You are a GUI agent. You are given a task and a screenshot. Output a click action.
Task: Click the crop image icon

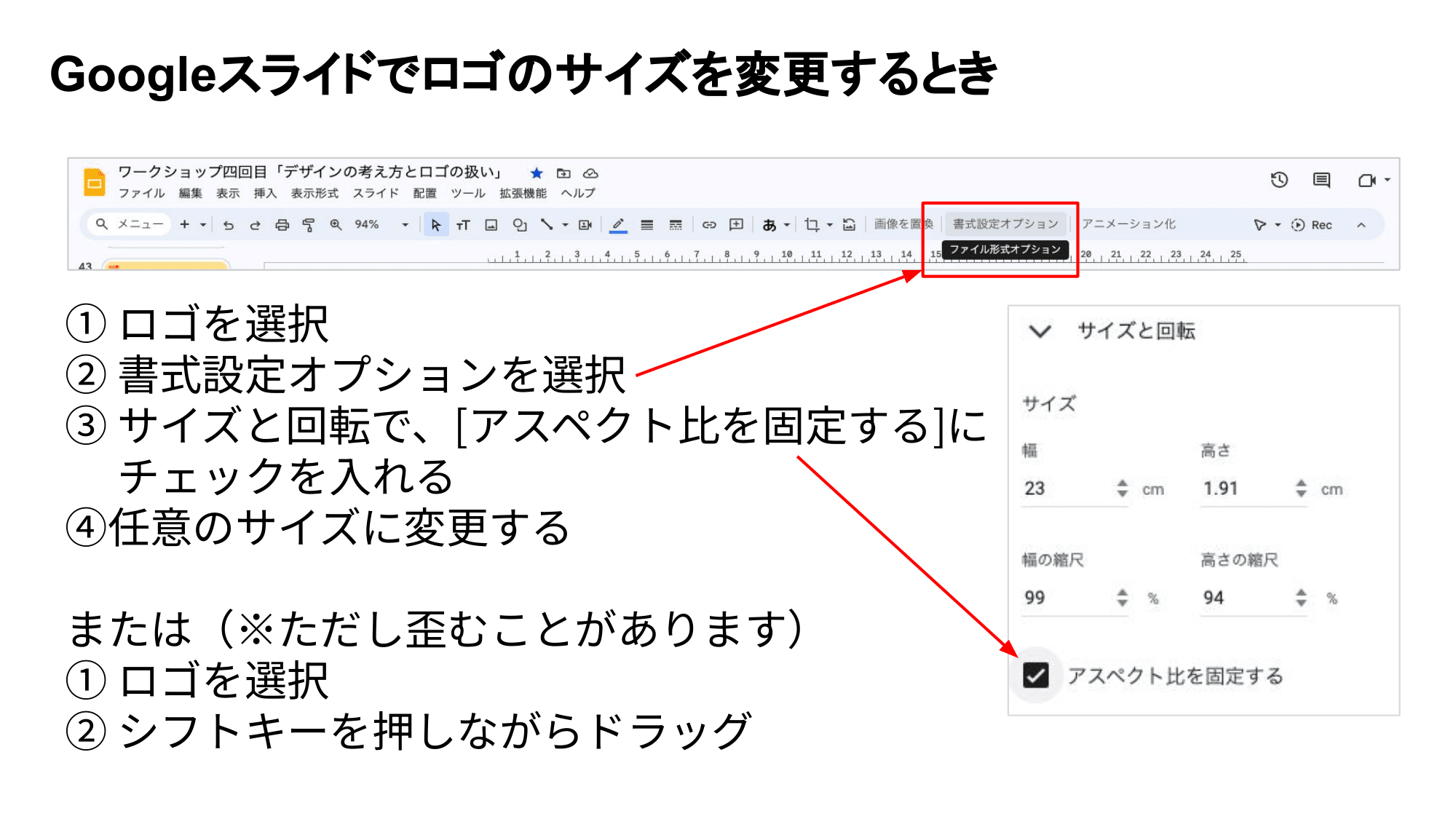click(812, 225)
